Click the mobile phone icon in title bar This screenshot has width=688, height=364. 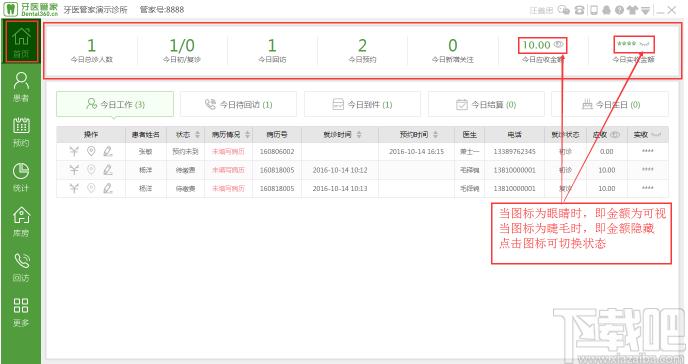pyautogui.click(x=594, y=10)
